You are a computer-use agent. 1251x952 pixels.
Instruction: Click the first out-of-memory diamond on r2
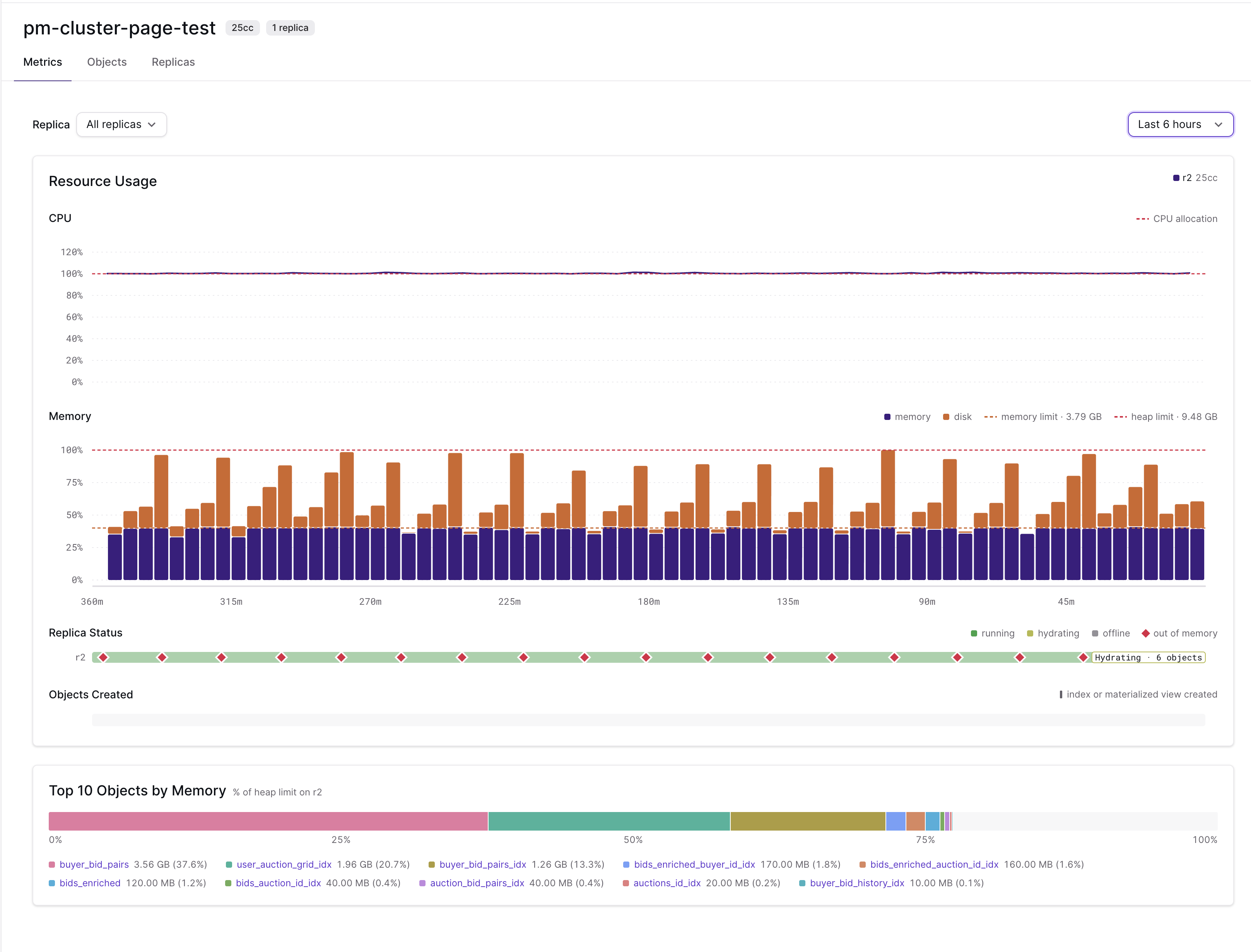(103, 657)
